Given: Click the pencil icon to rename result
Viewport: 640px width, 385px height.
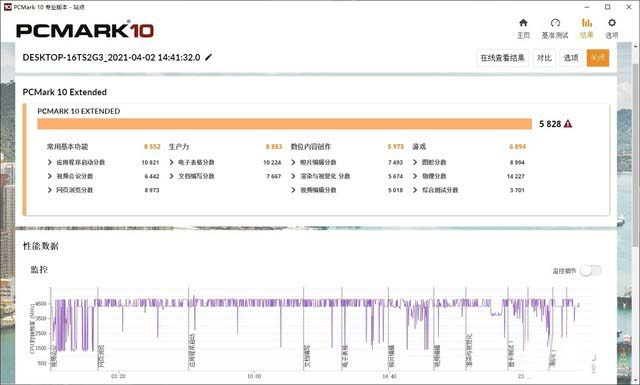Looking at the screenshot, I should pos(208,58).
